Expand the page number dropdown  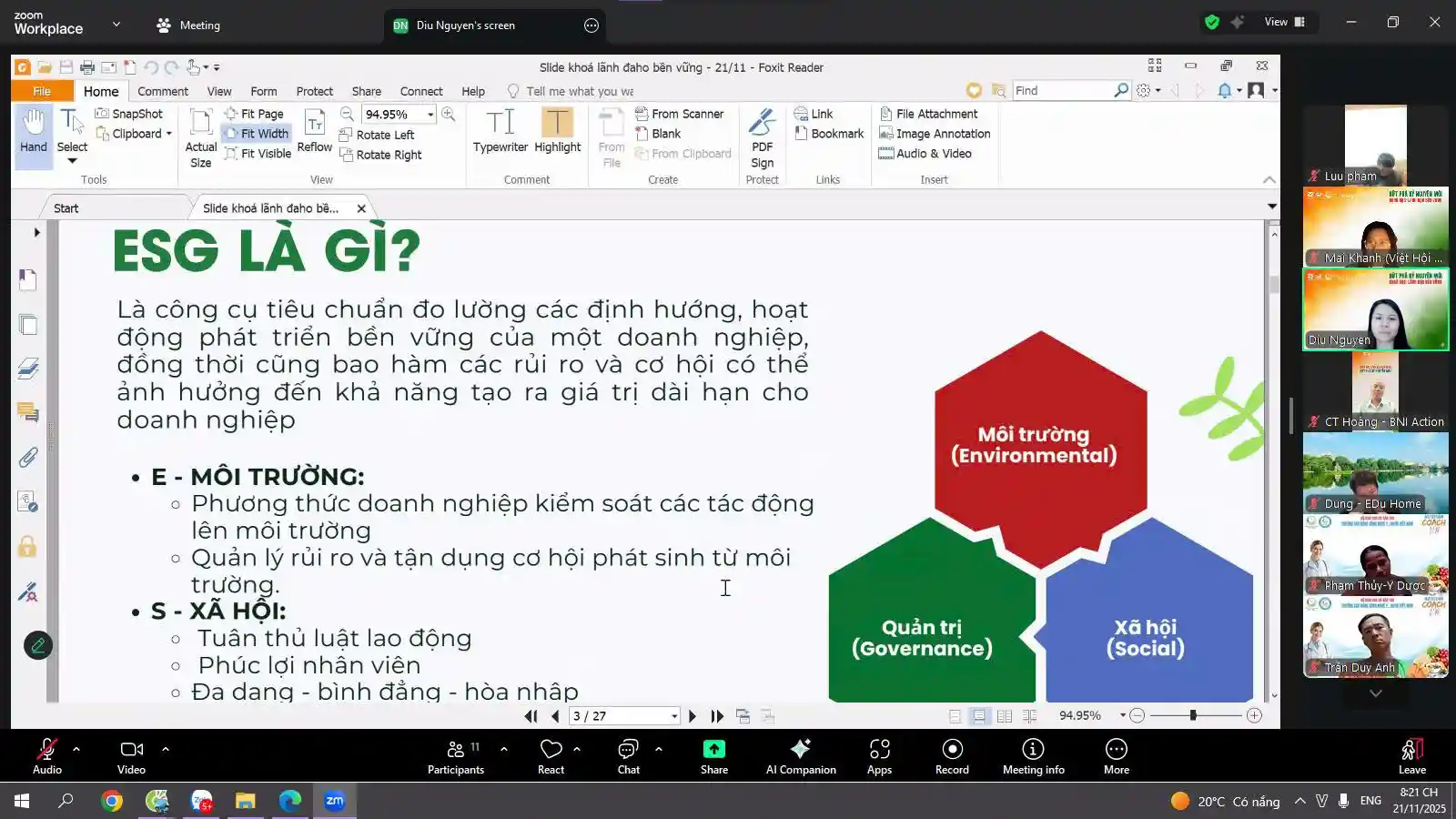674,716
